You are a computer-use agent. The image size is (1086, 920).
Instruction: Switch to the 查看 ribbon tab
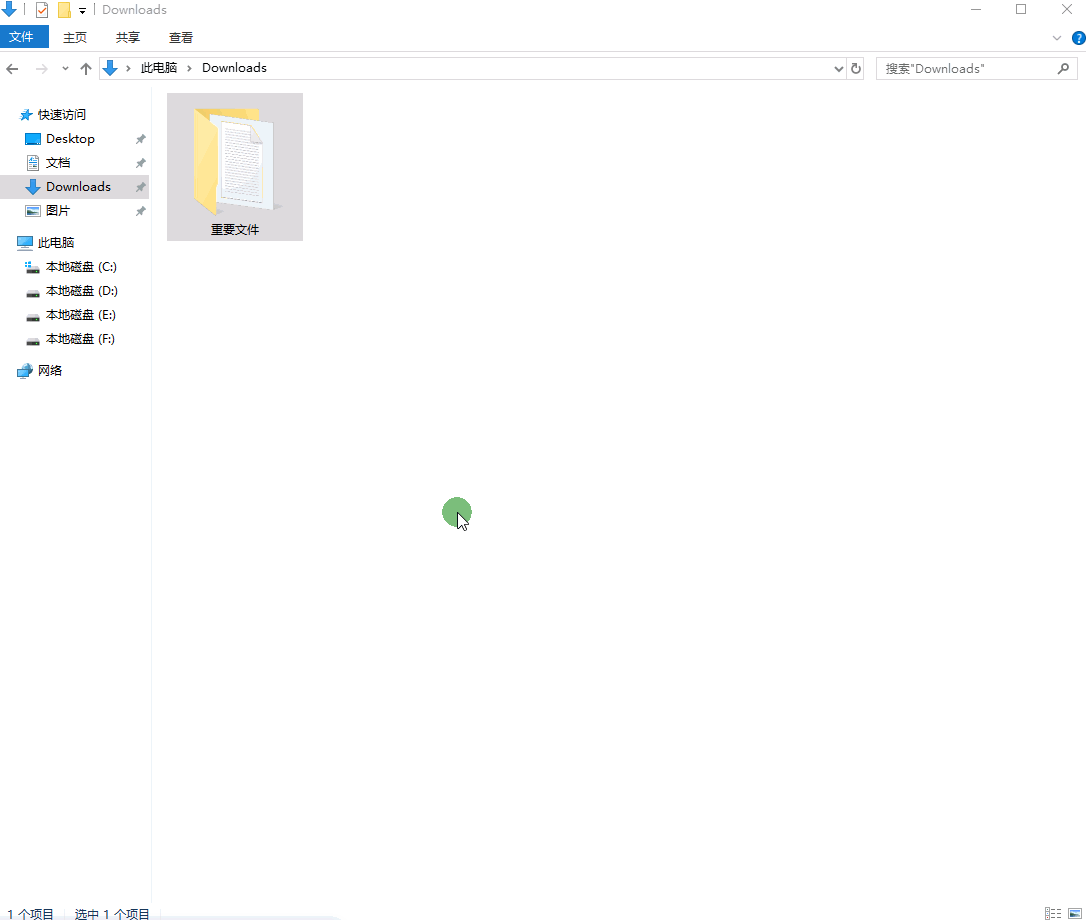point(181,37)
